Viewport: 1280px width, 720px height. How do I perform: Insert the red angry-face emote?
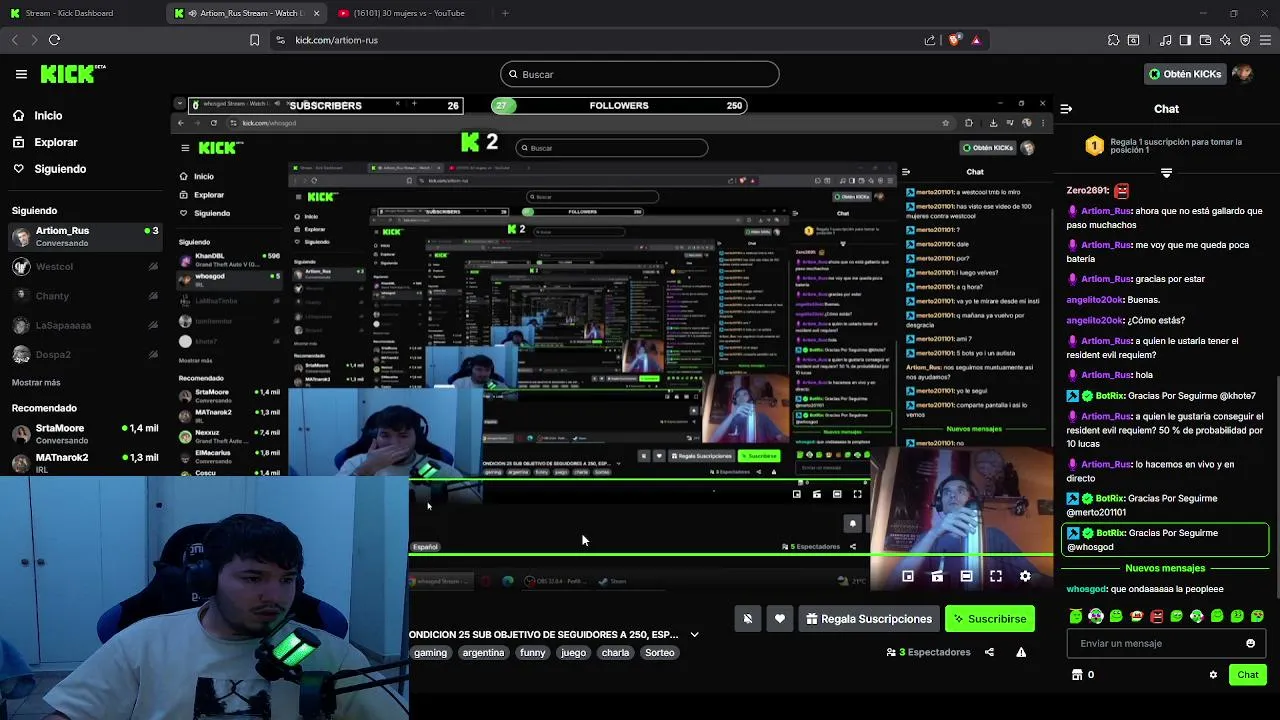[1156, 616]
